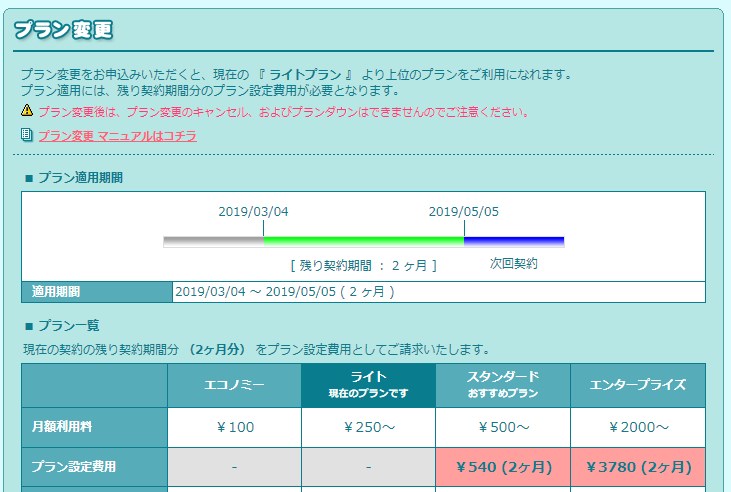Click the ¥3780 (2ヶ月) setup fee cell
The height and width of the screenshot is (492, 731).
click(x=637, y=467)
